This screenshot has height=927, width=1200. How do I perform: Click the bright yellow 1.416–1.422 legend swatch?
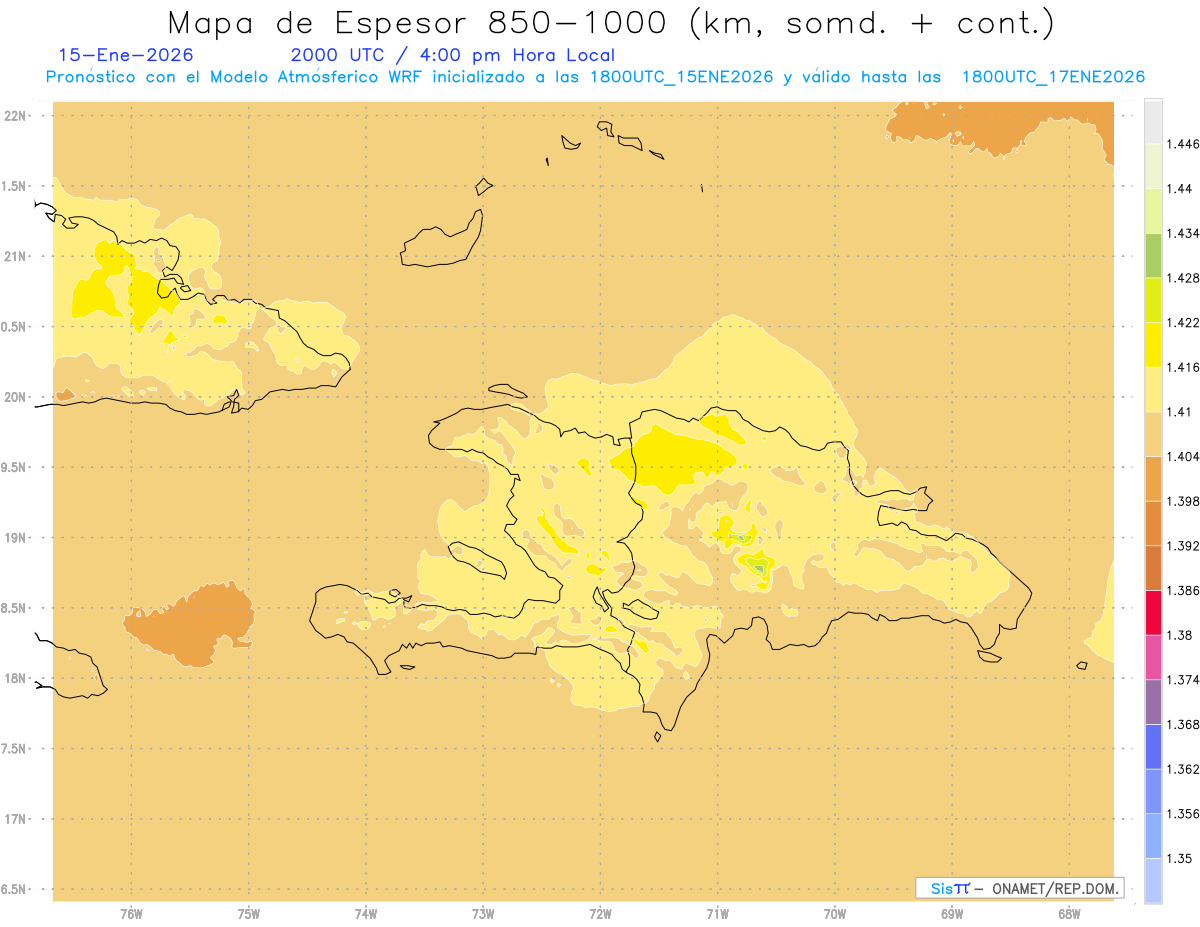click(1153, 345)
